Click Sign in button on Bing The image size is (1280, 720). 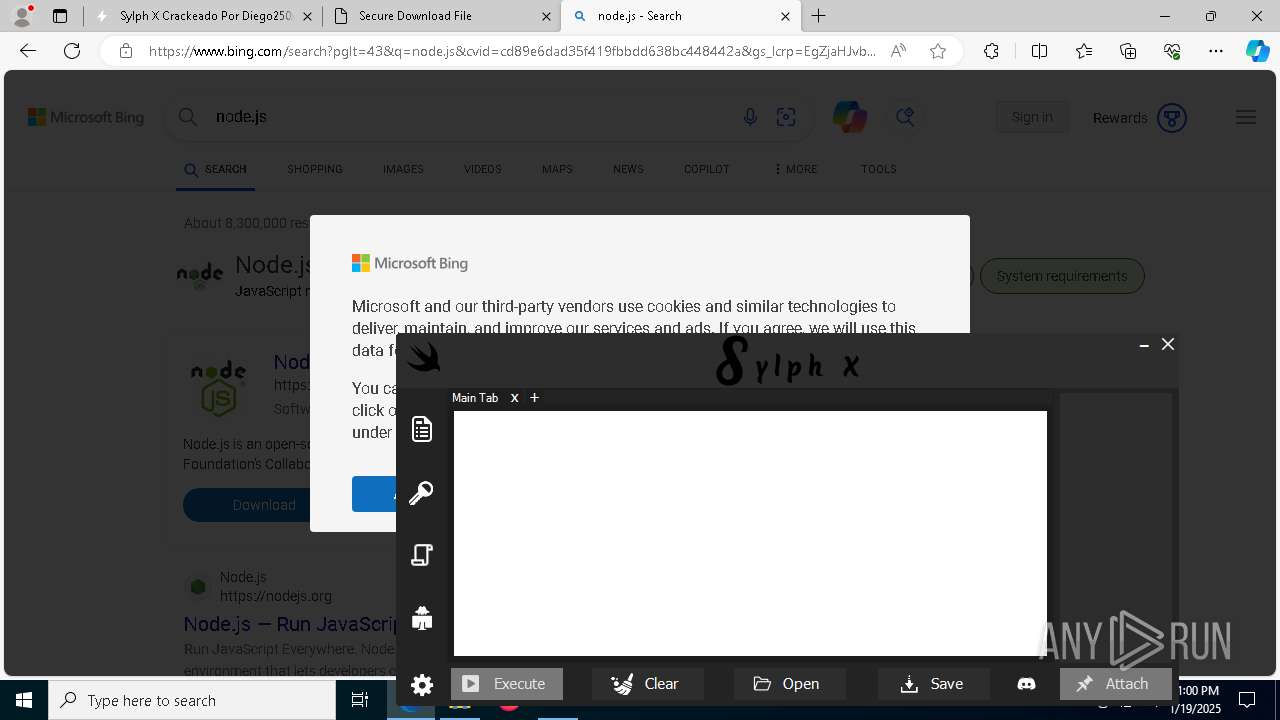[1032, 117]
